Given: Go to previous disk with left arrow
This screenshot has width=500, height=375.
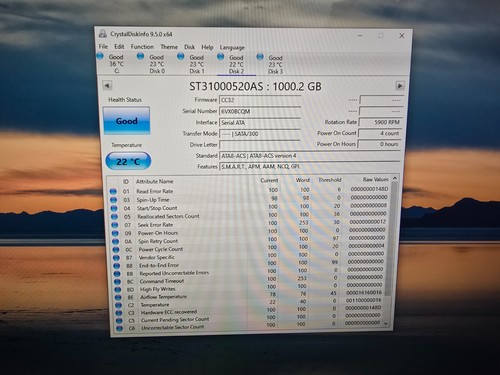Looking at the screenshot, I should pyautogui.click(x=107, y=85).
